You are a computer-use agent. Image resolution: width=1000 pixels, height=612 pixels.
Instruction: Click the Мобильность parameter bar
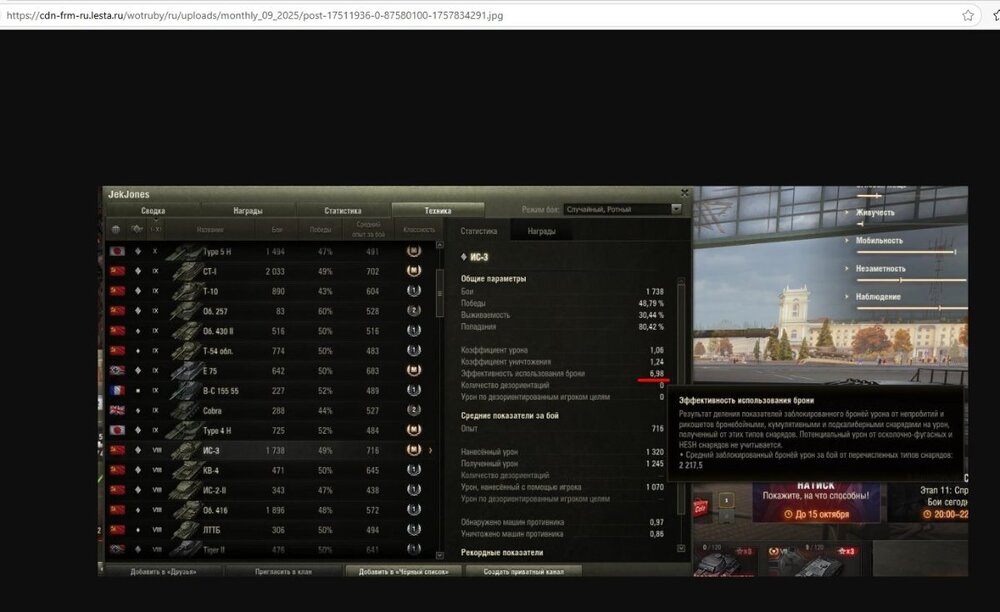click(x=906, y=252)
